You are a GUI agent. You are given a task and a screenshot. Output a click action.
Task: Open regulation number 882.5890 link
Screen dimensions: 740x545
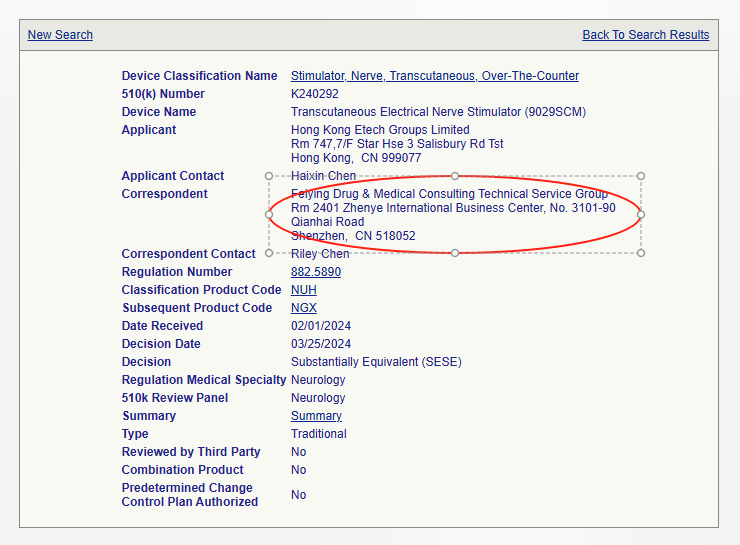click(315, 272)
